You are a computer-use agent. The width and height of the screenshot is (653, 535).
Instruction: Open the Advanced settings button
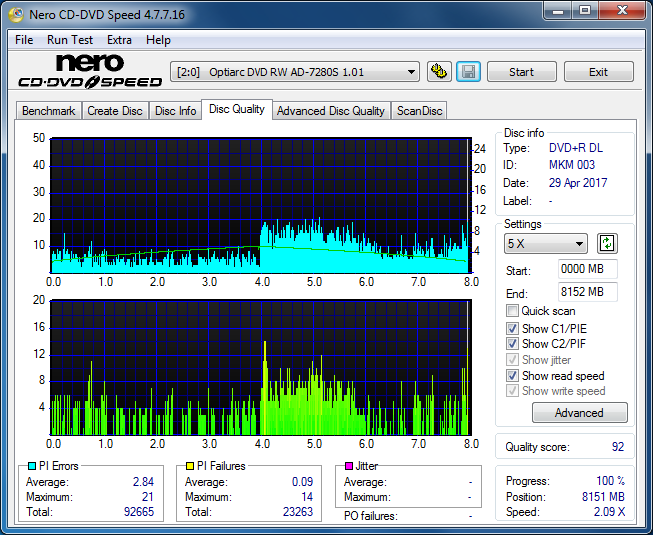(579, 413)
